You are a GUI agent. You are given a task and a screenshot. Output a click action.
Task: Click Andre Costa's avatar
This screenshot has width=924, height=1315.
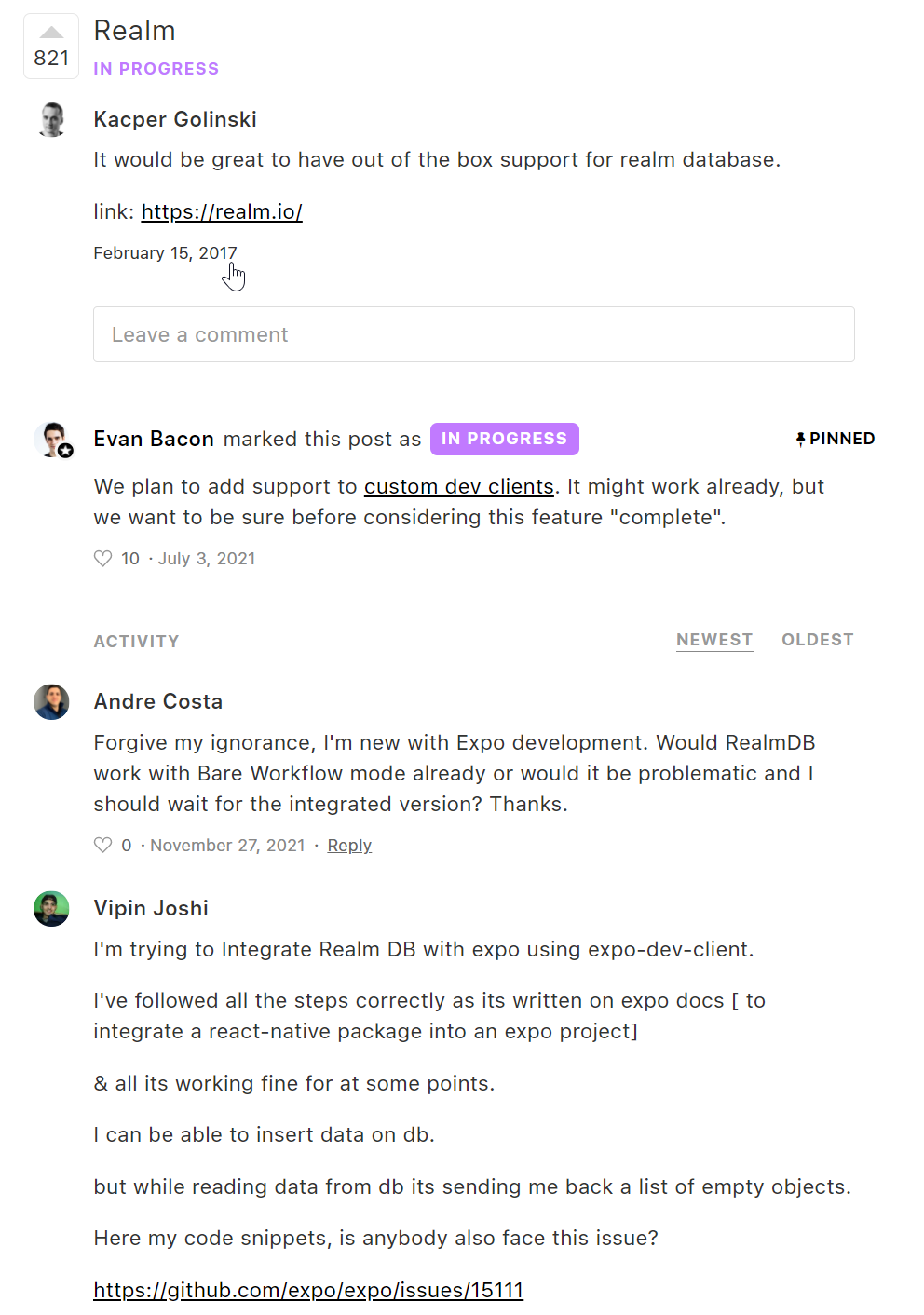point(52,702)
